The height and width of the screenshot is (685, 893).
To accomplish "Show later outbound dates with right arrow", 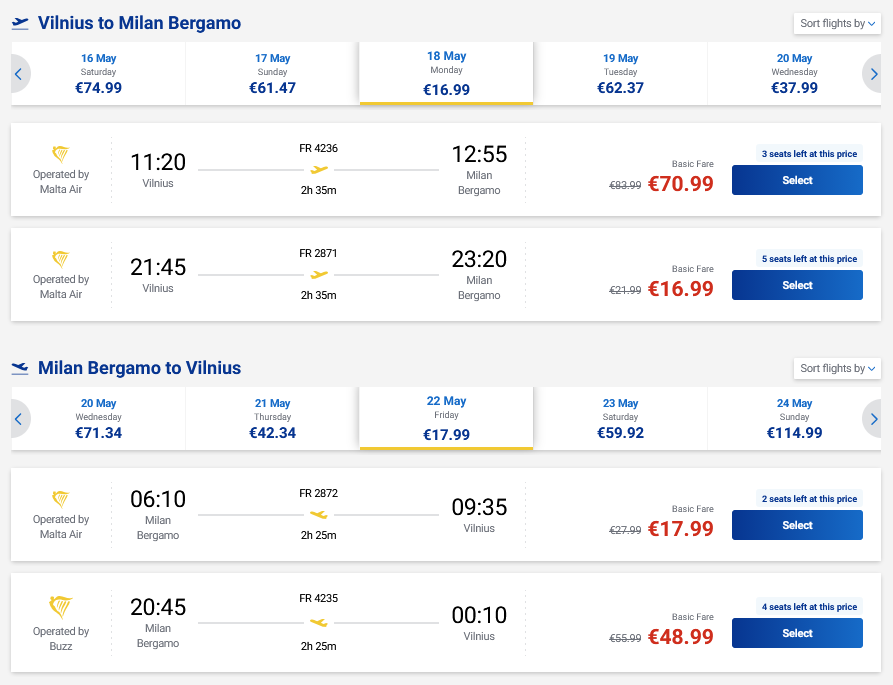I will [874, 74].
